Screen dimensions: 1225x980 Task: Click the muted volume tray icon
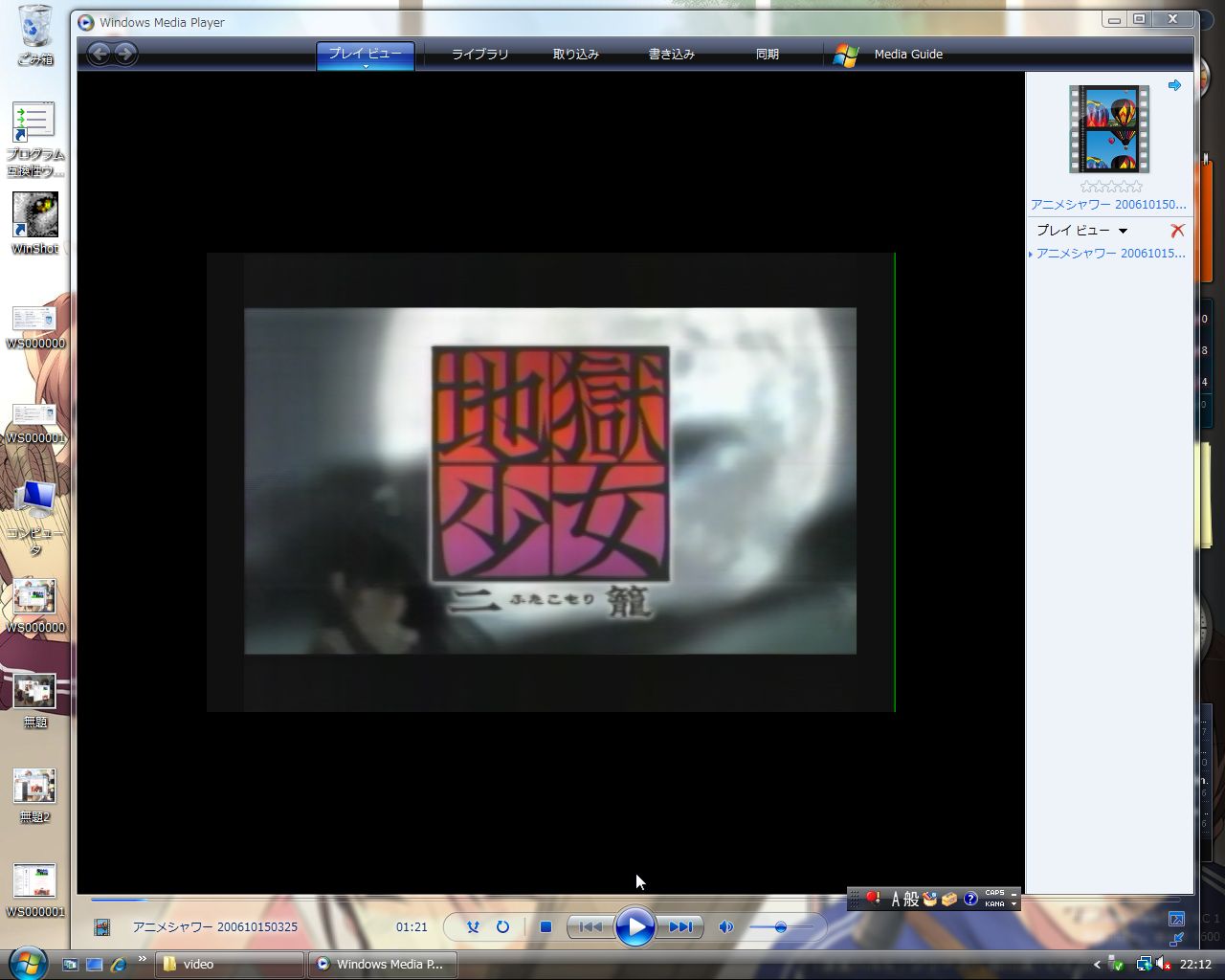tap(1164, 964)
